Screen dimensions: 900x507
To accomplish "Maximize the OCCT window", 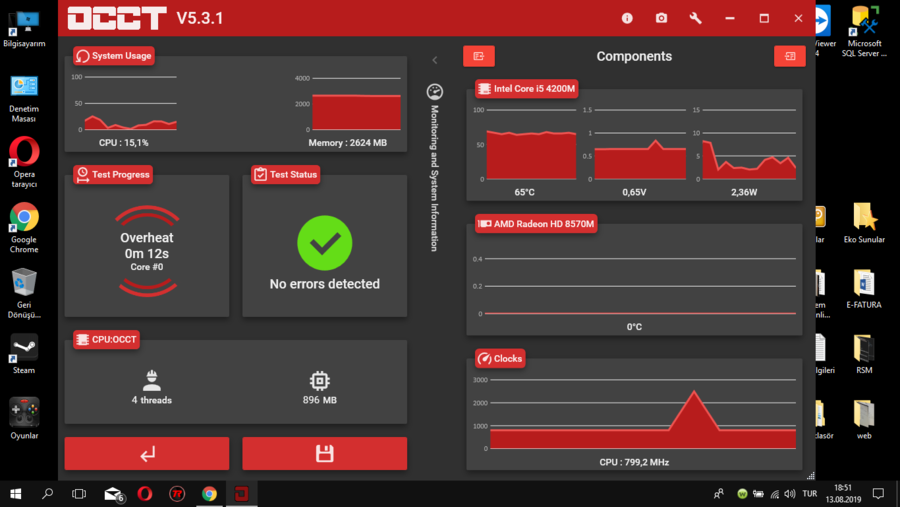I will tap(764, 18).
